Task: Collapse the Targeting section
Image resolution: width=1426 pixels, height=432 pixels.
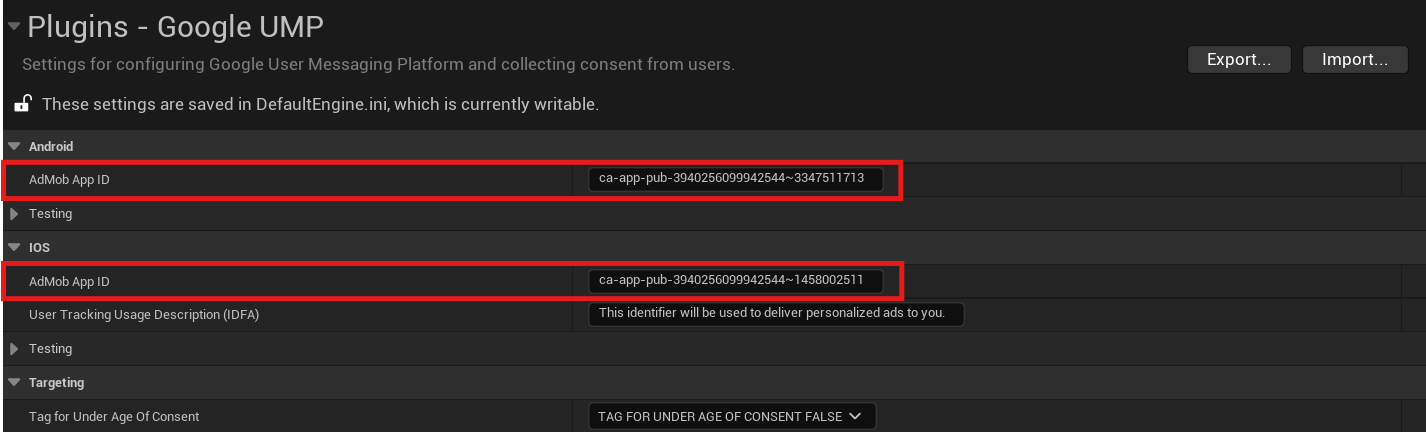Action: 14,383
